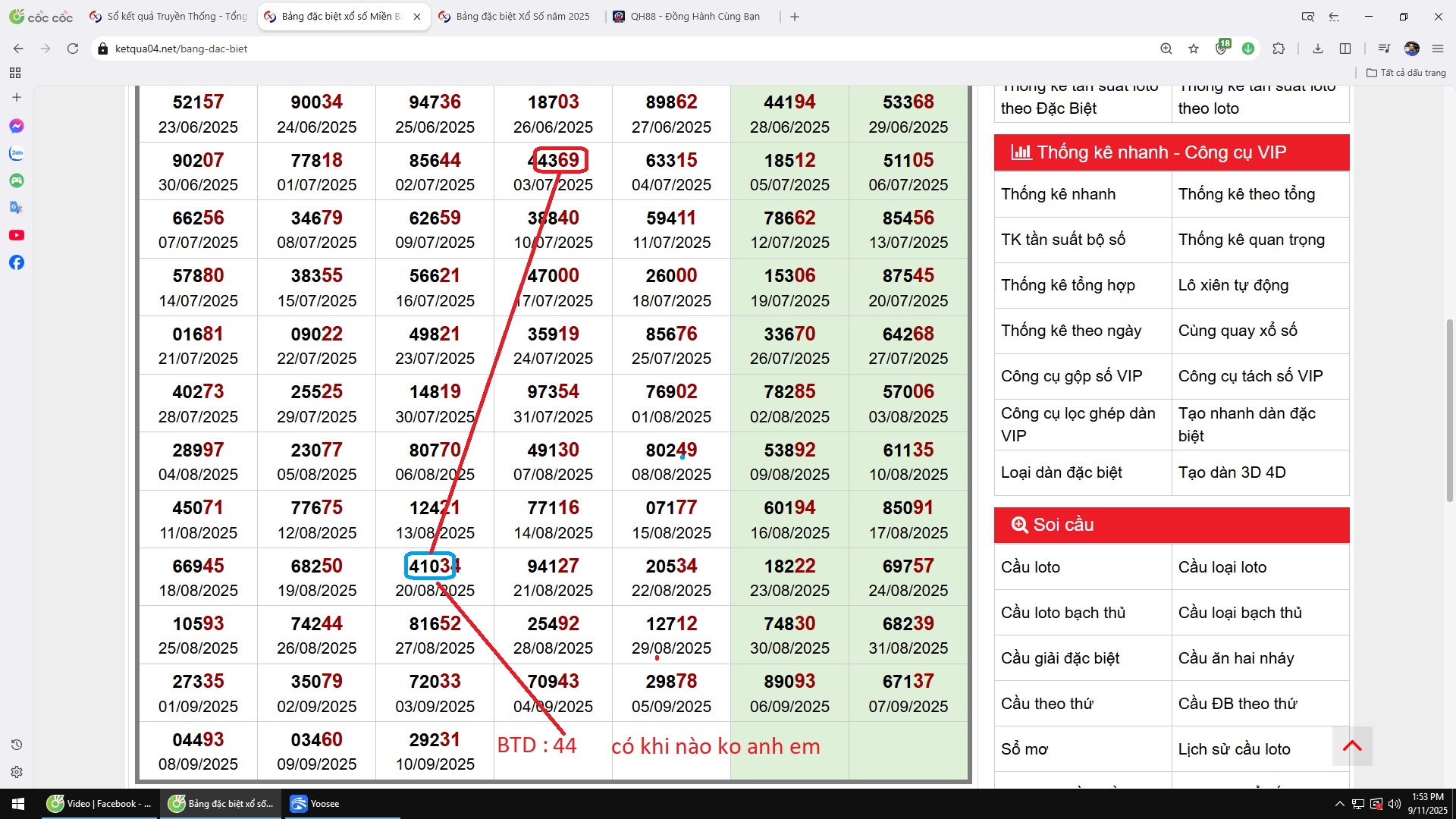Click the extensions puzzle icon
Screen dimensions: 1456x819
(1279, 49)
